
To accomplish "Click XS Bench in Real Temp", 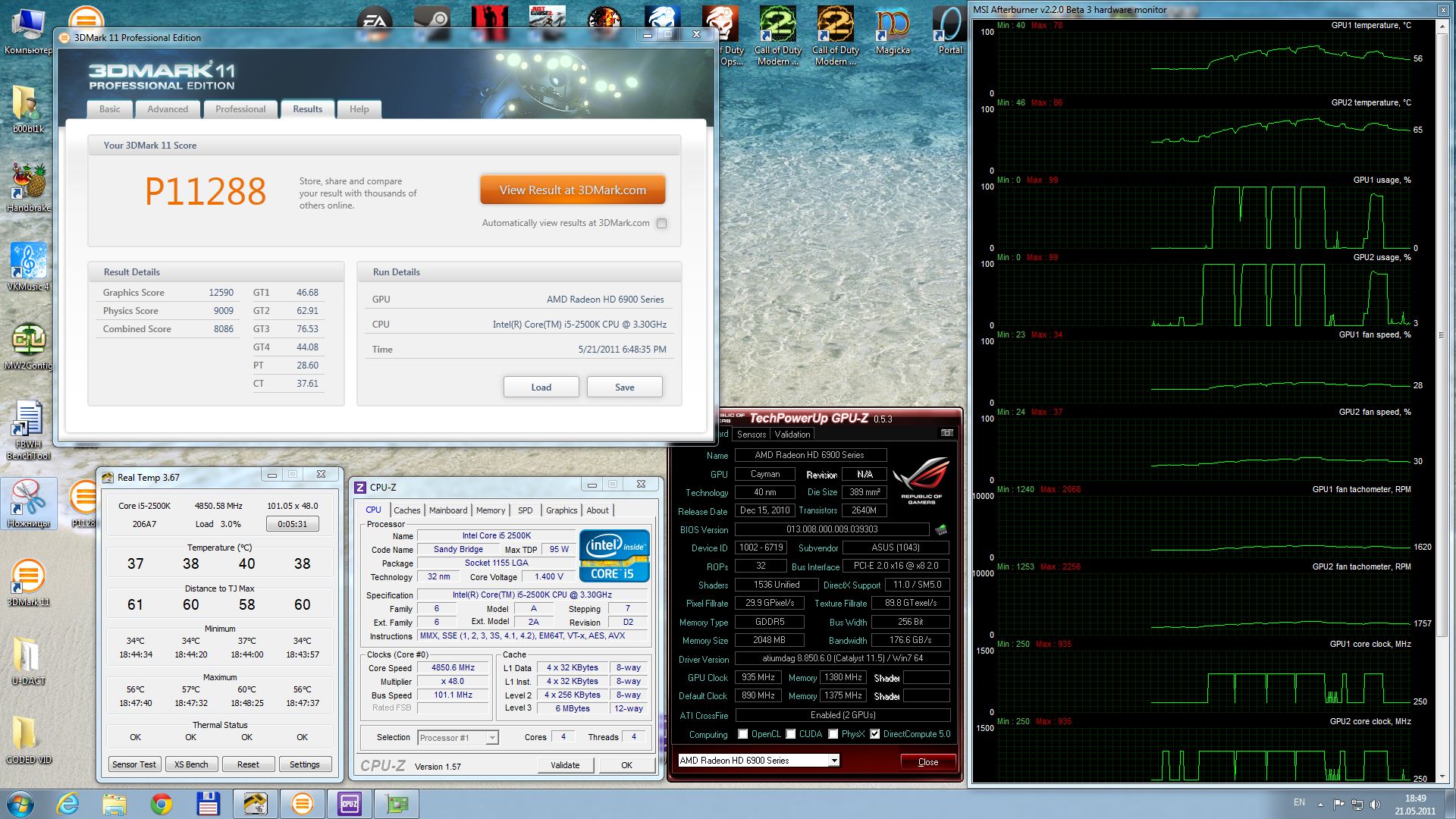I will (x=191, y=764).
